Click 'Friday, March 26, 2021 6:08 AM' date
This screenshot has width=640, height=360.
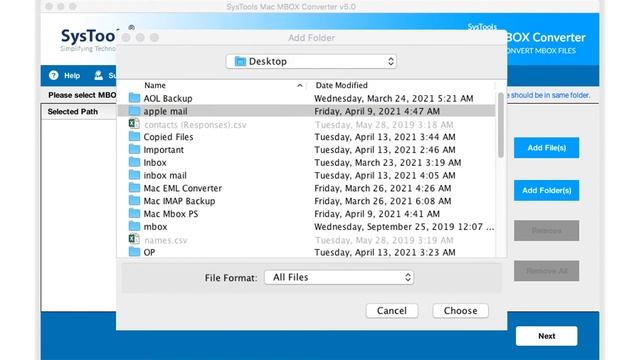(382, 201)
